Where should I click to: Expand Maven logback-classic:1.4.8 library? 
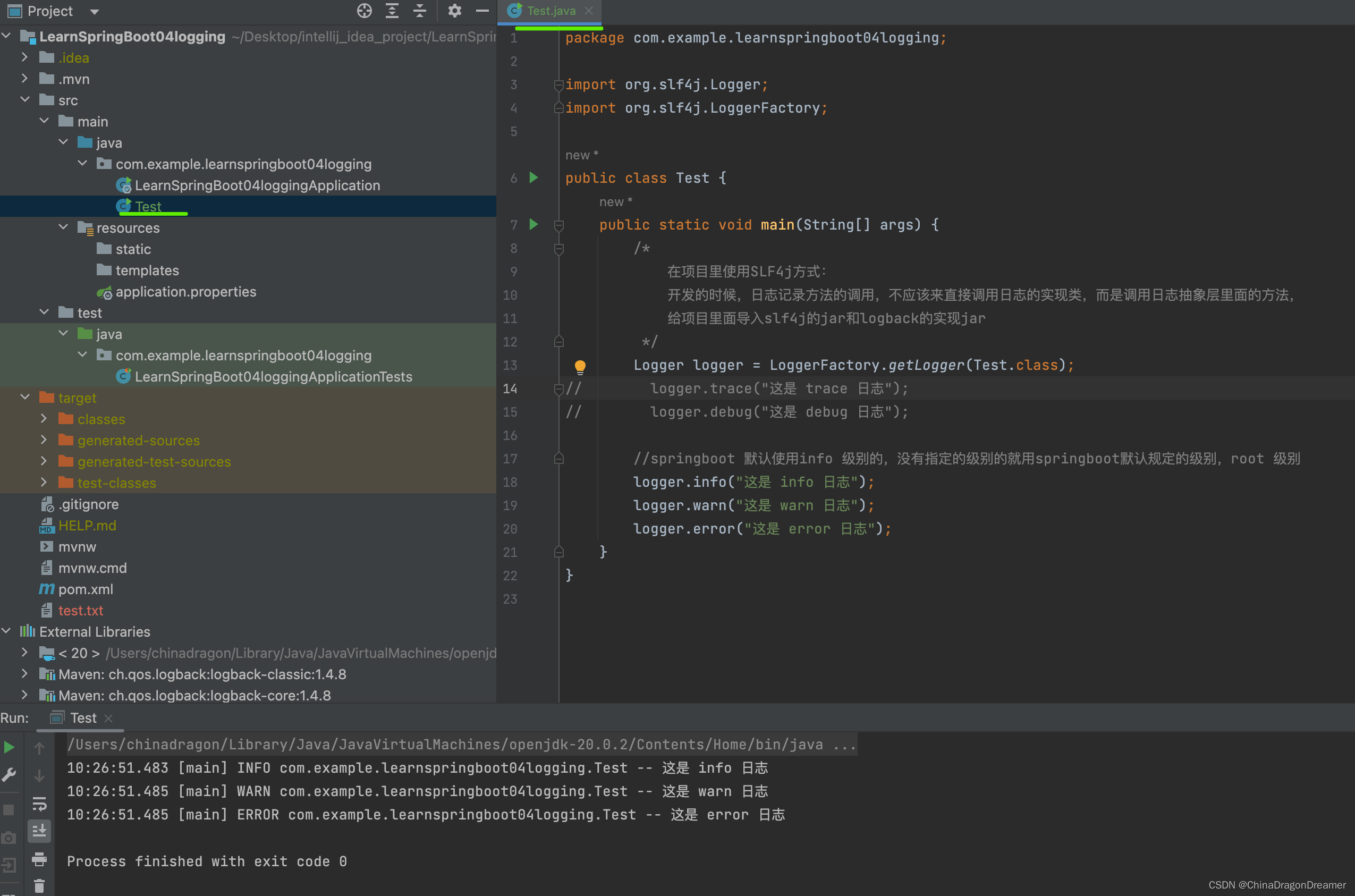tap(24, 674)
